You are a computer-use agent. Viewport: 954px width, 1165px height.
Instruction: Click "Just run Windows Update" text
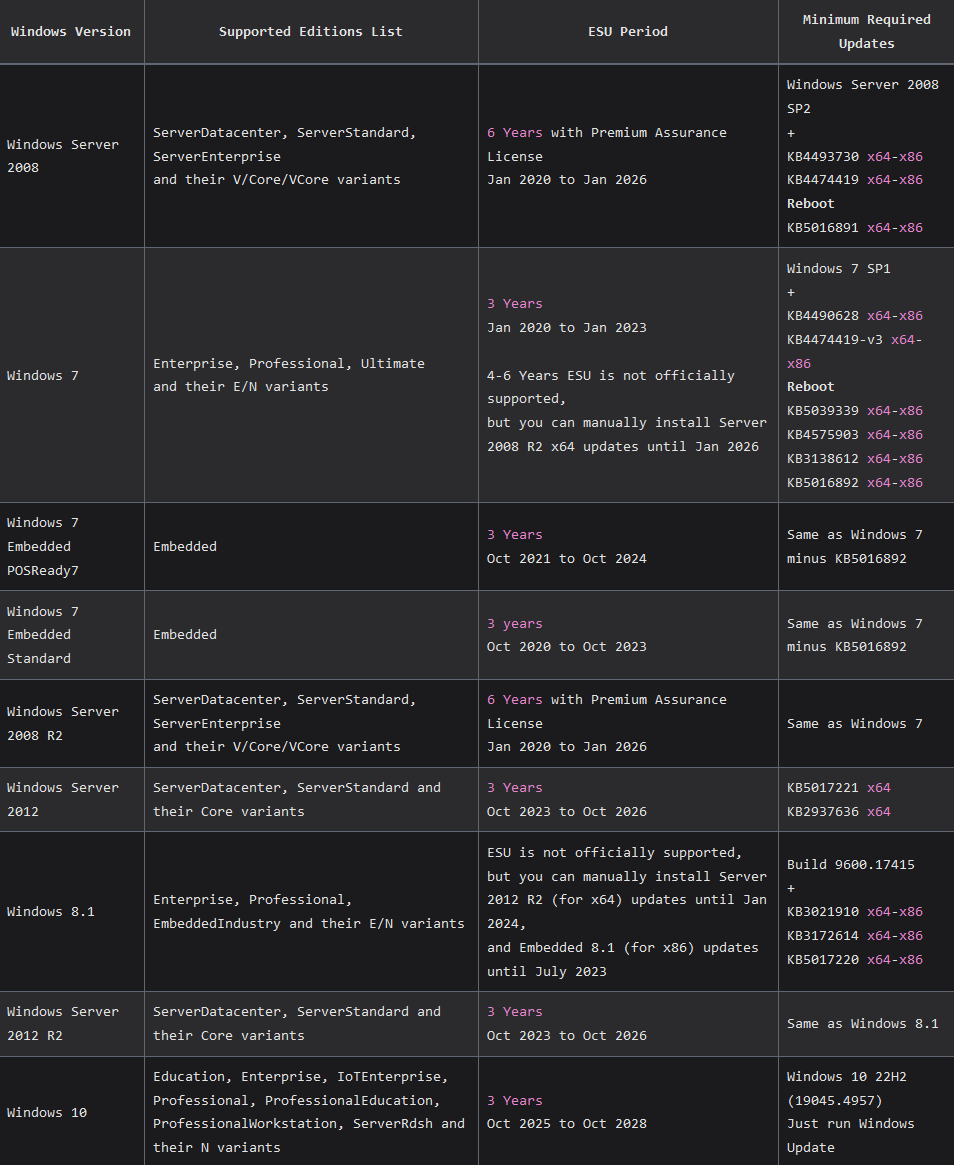click(x=851, y=1136)
